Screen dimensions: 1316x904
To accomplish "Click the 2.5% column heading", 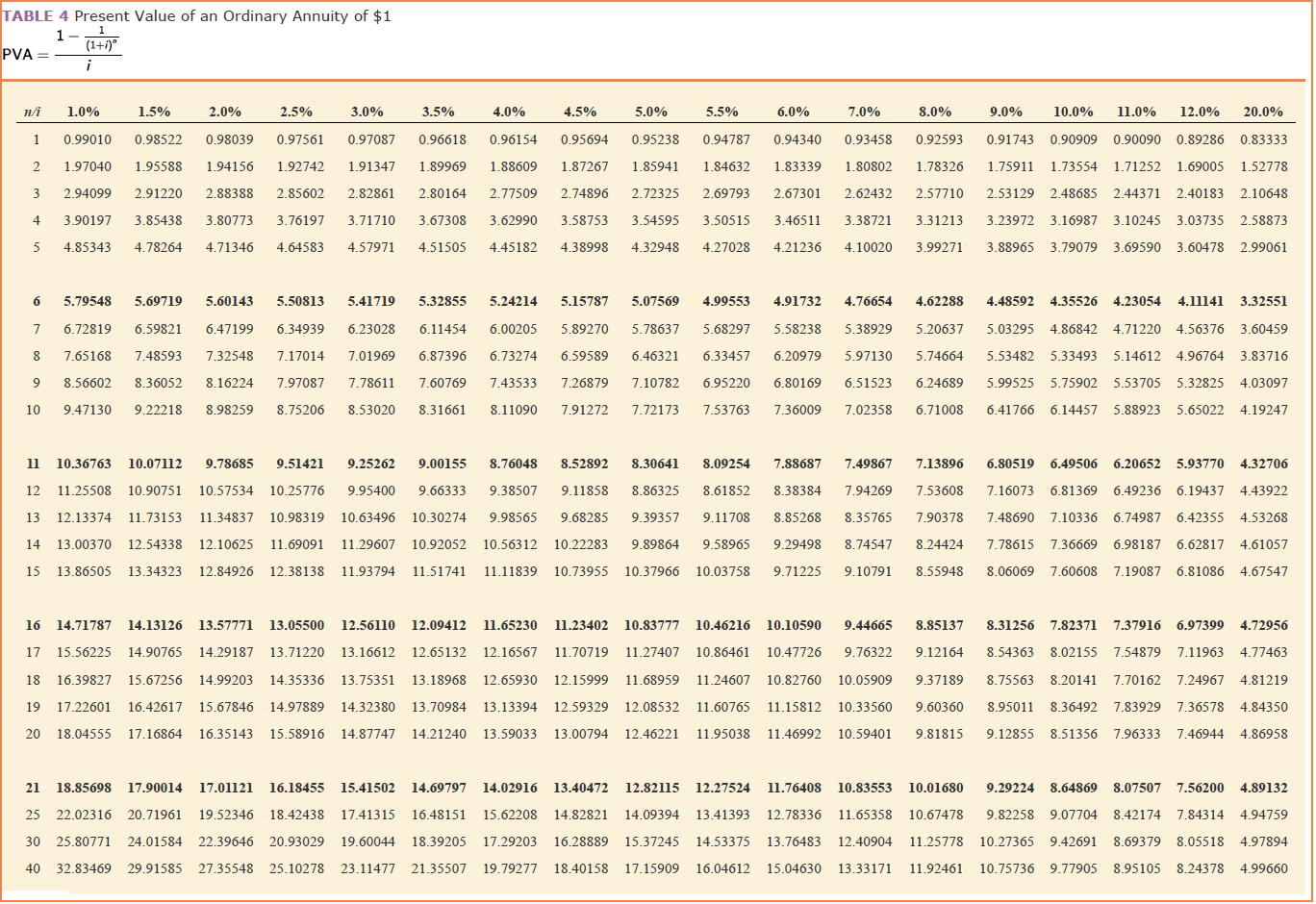I will click(296, 112).
